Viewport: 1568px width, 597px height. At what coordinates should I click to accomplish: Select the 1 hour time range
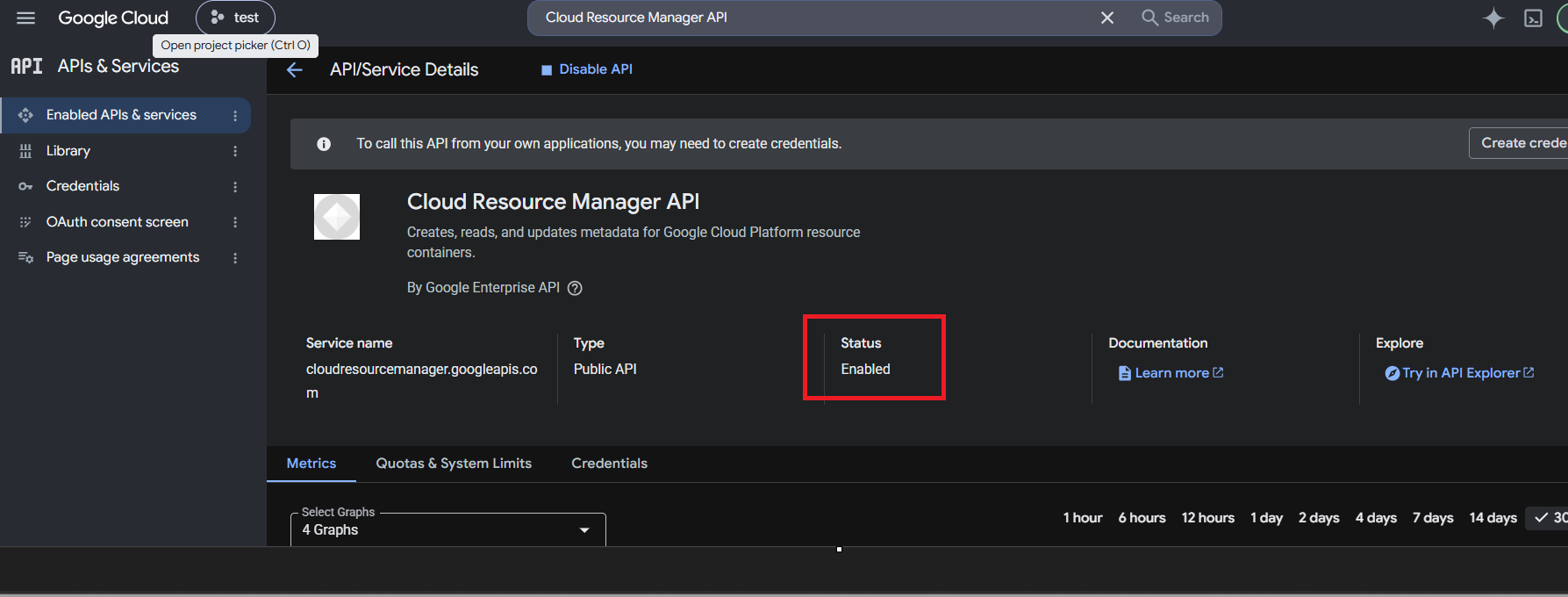(x=1083, y=518)
